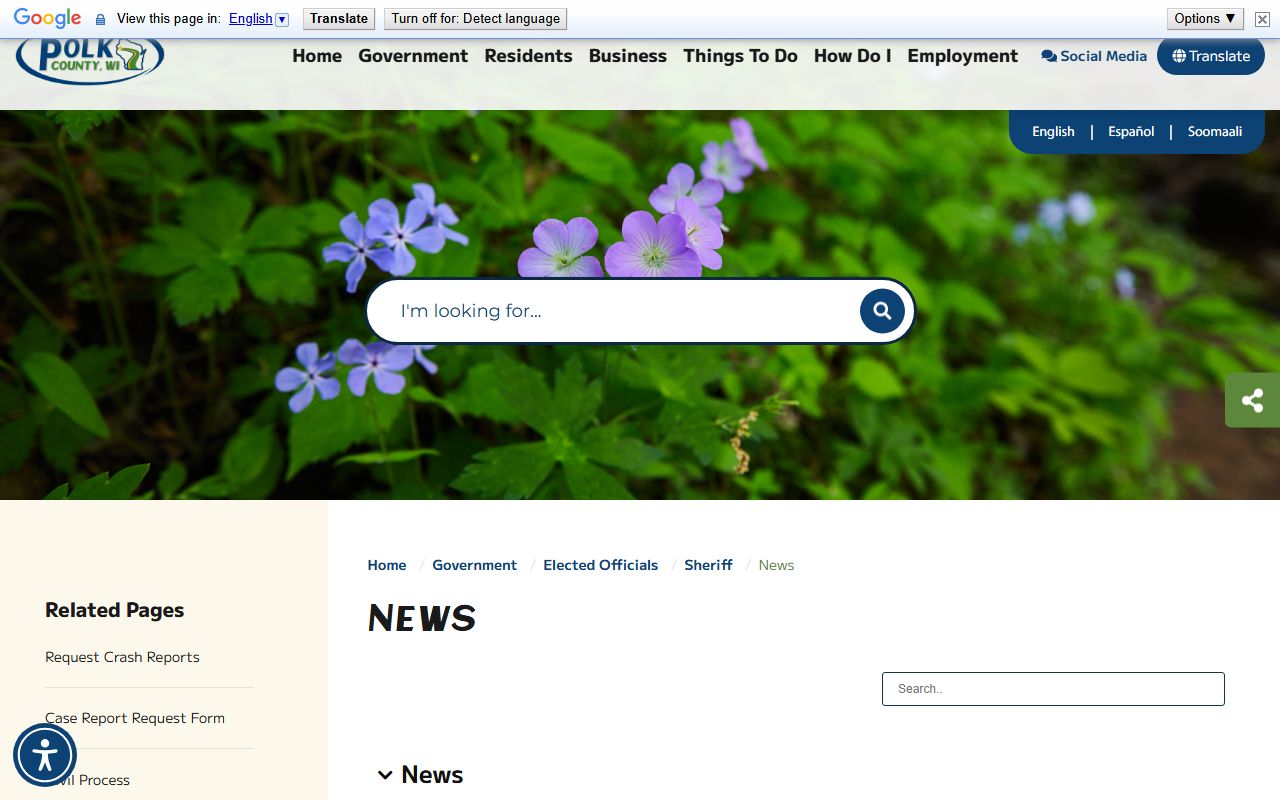
Task: Click the magnifying glass search button
Action: (882, 311)
